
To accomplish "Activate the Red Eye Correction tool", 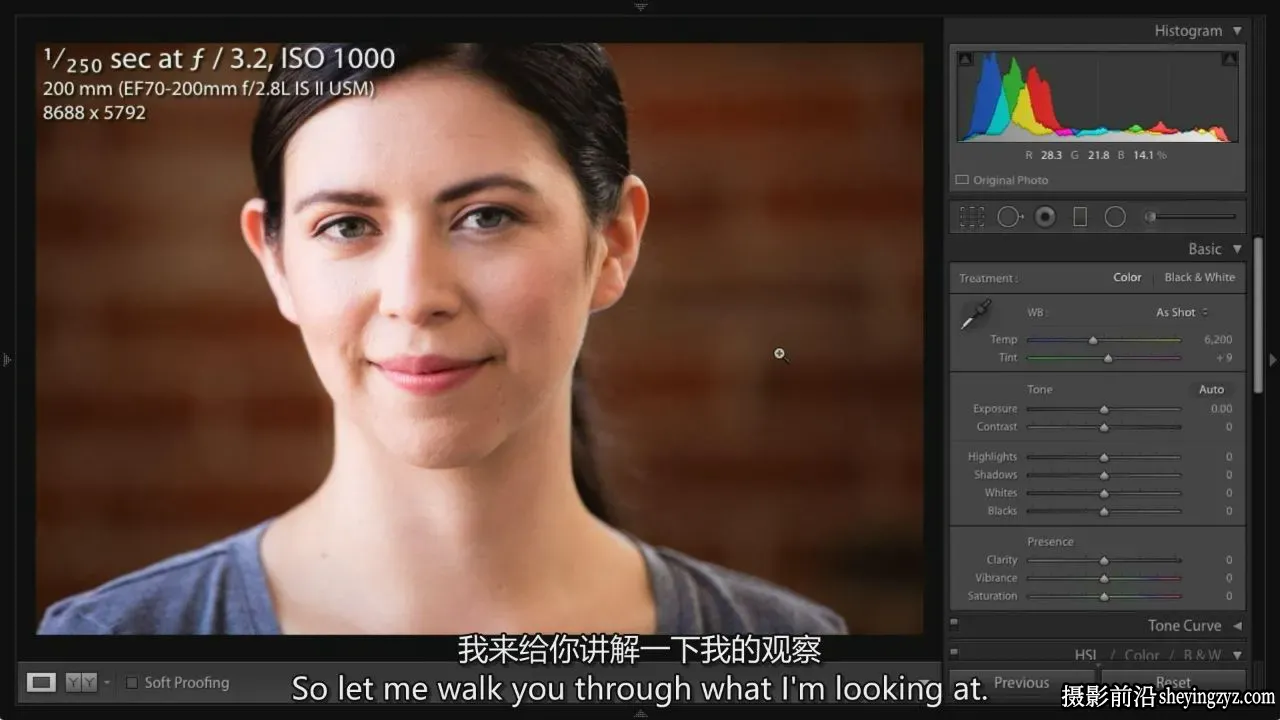I will pyautogui.click(x=1045, y=217).
